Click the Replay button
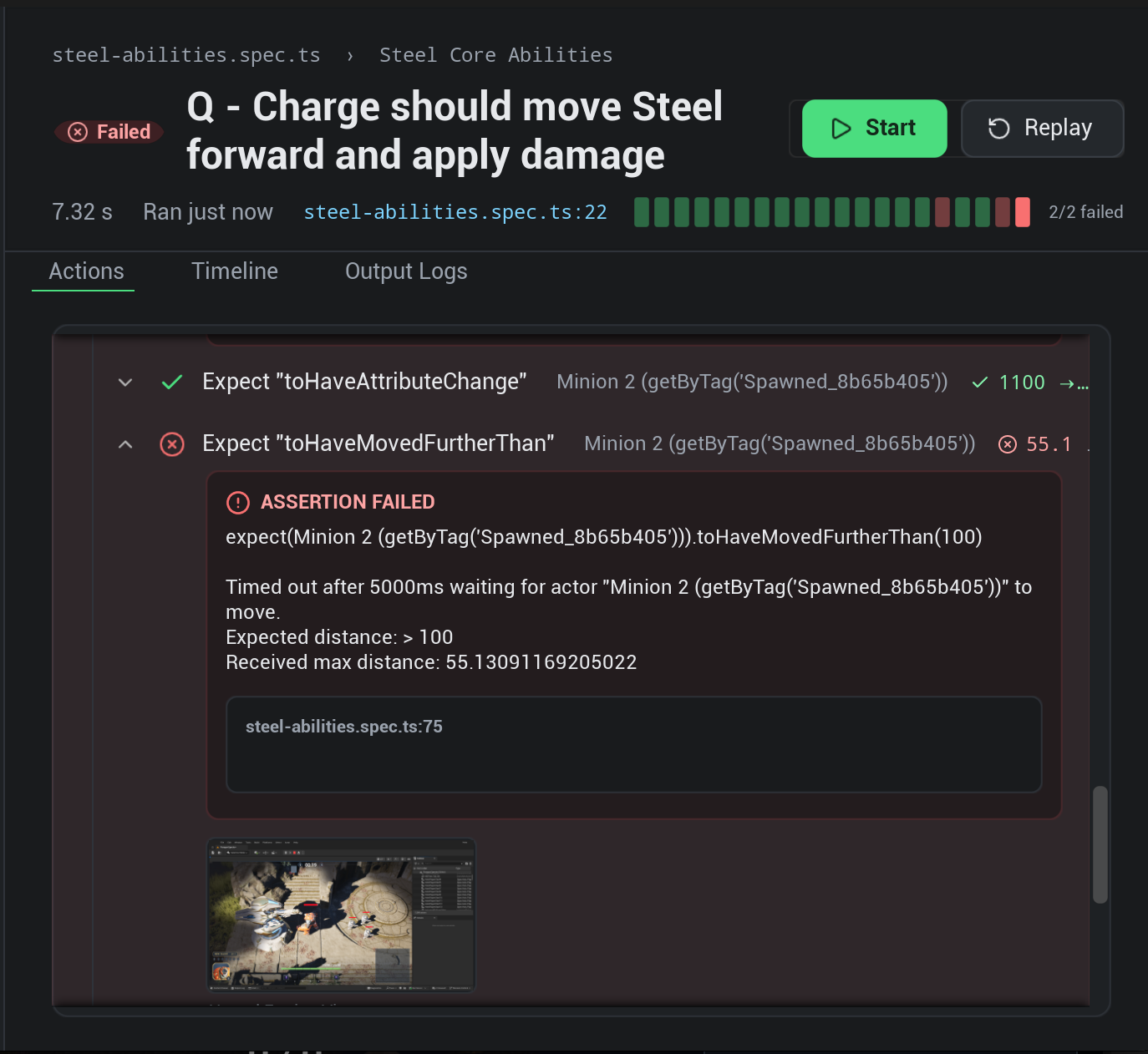The width and height of the screenshot is (1148, 1054). [1042, 129]
